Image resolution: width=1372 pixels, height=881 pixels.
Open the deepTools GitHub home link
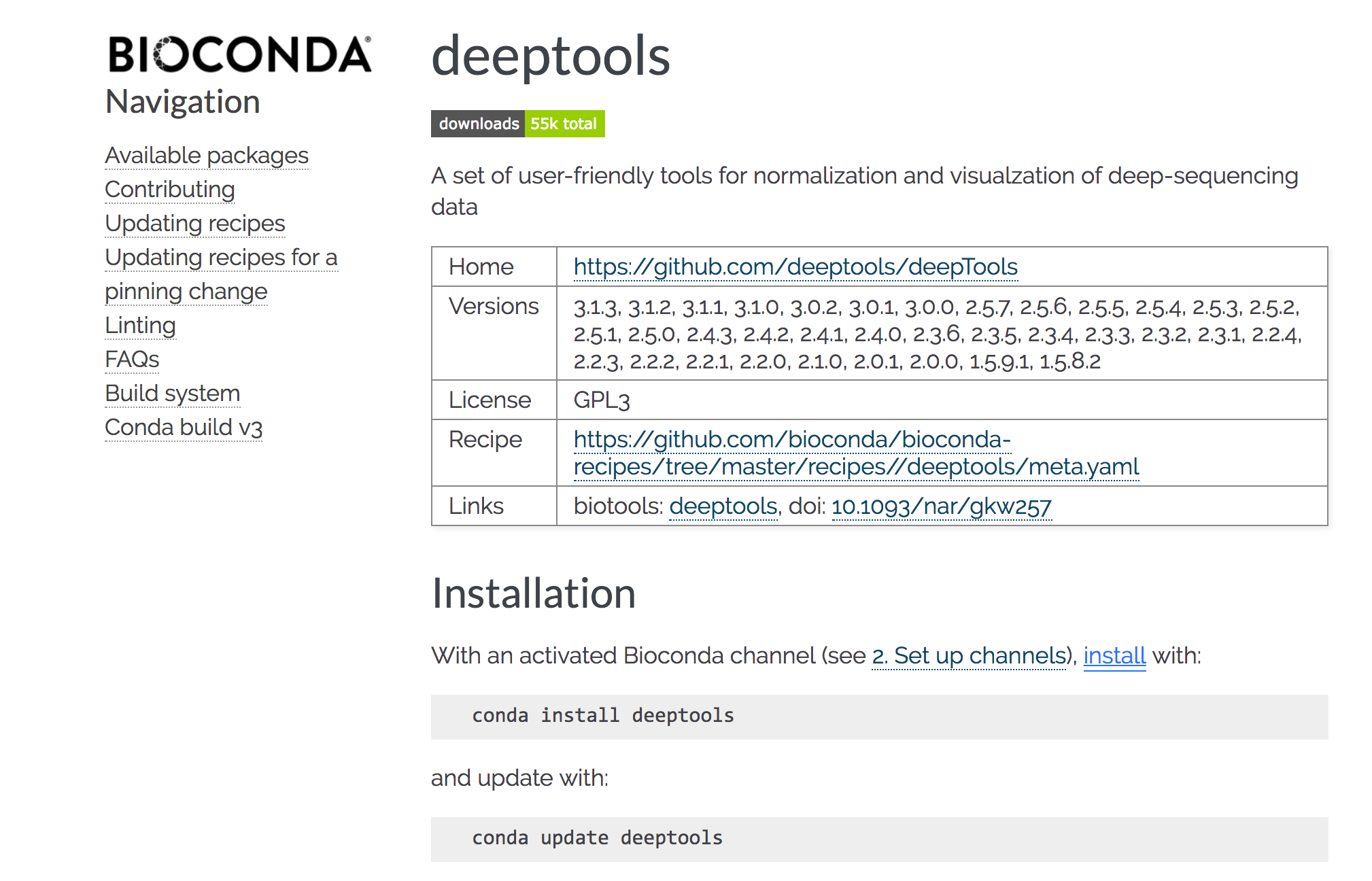[x=795, y=266]
